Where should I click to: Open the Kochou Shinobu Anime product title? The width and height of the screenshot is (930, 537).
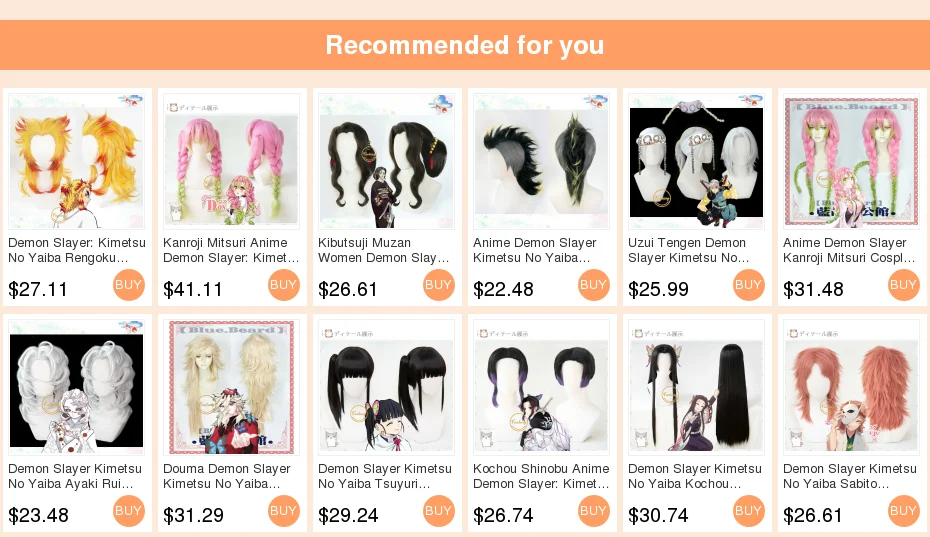(x=541, y=476)
